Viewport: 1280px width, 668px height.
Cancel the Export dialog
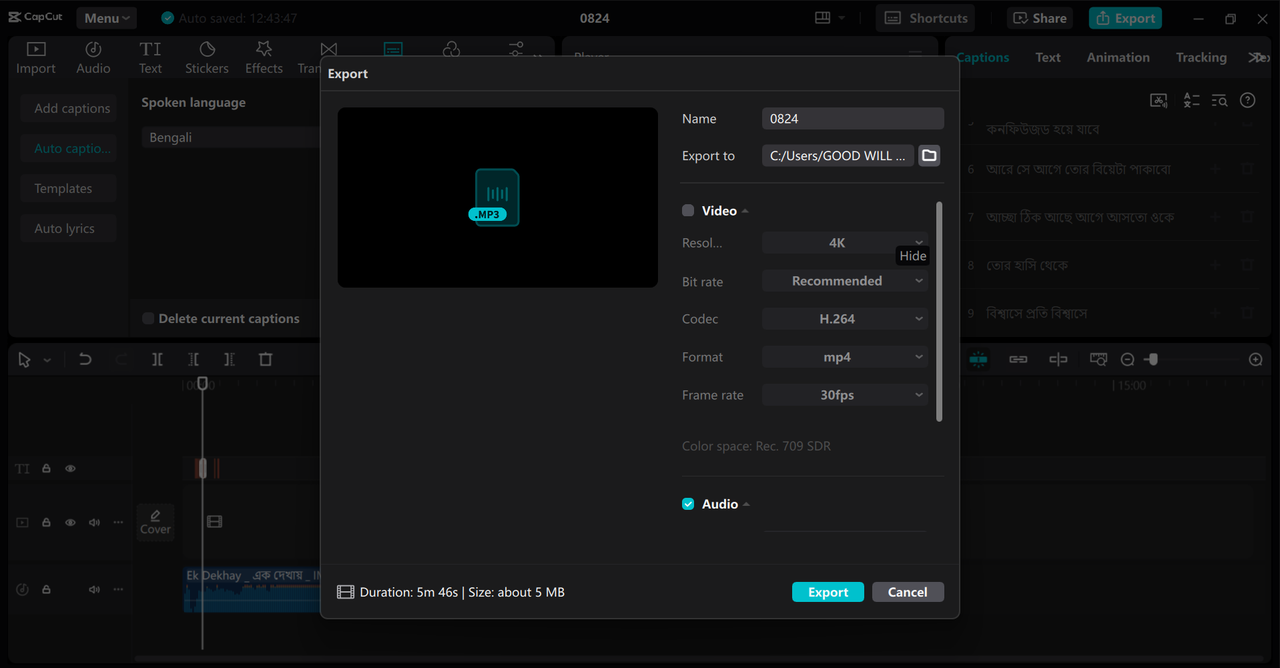coord(908,592)
